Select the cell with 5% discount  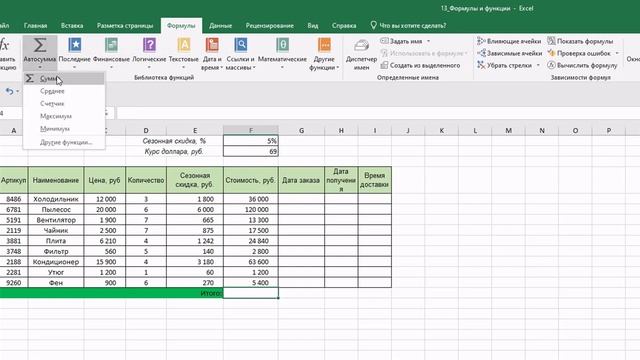point(251,141)
